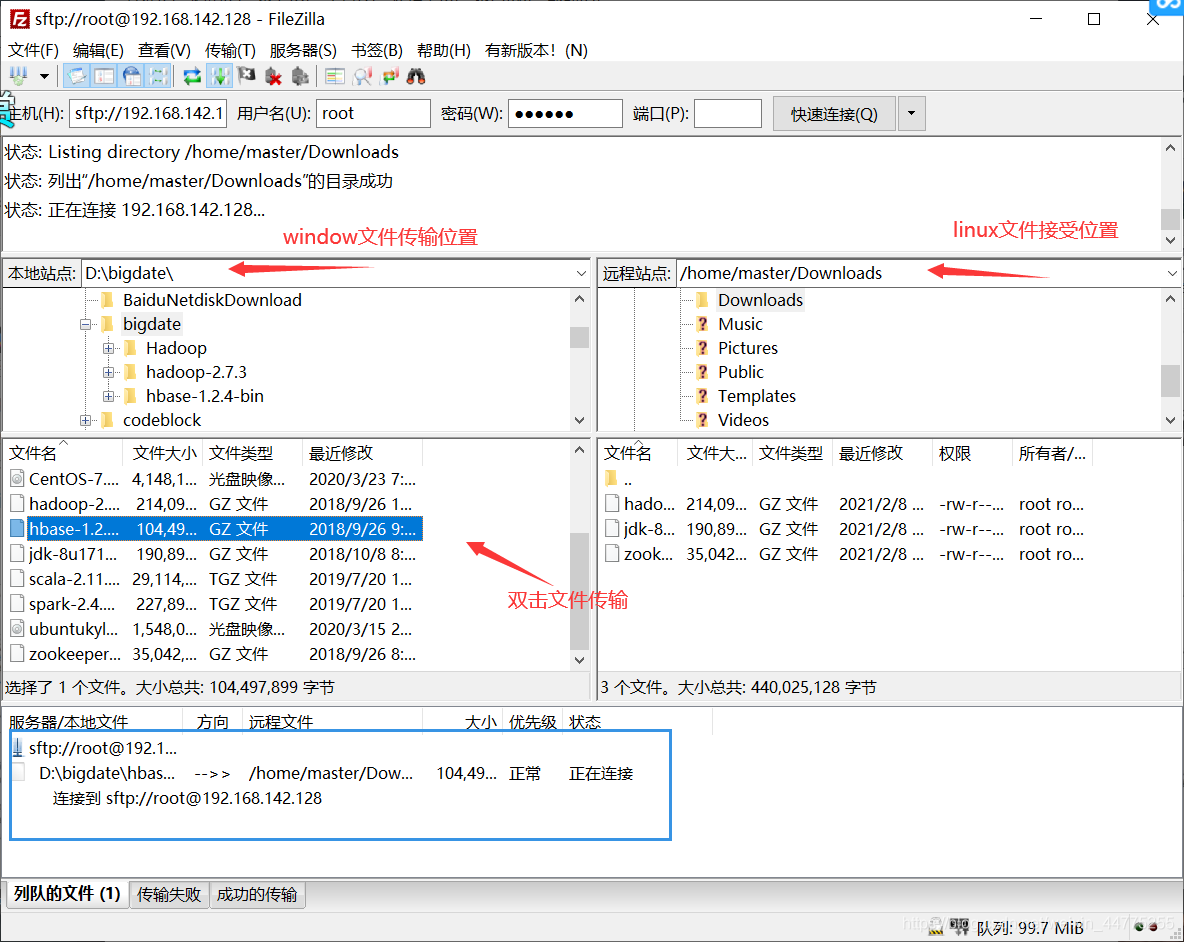Collapse the bigdate folder tree node
The image size is (1184, 942).
(x=85, y=325)
